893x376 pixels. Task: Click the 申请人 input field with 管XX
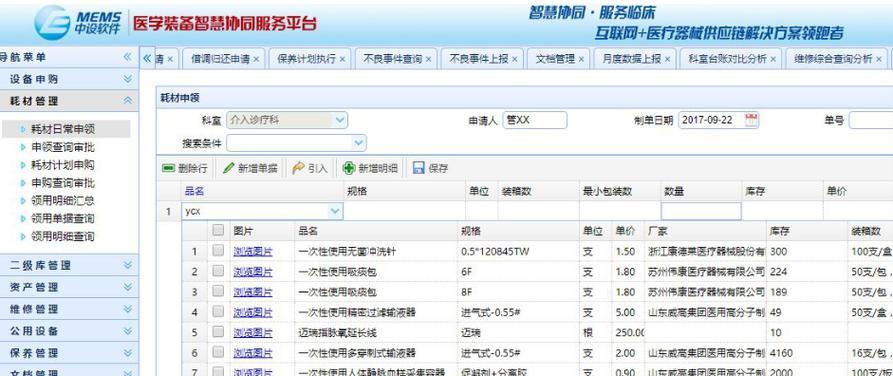point(535,120)
